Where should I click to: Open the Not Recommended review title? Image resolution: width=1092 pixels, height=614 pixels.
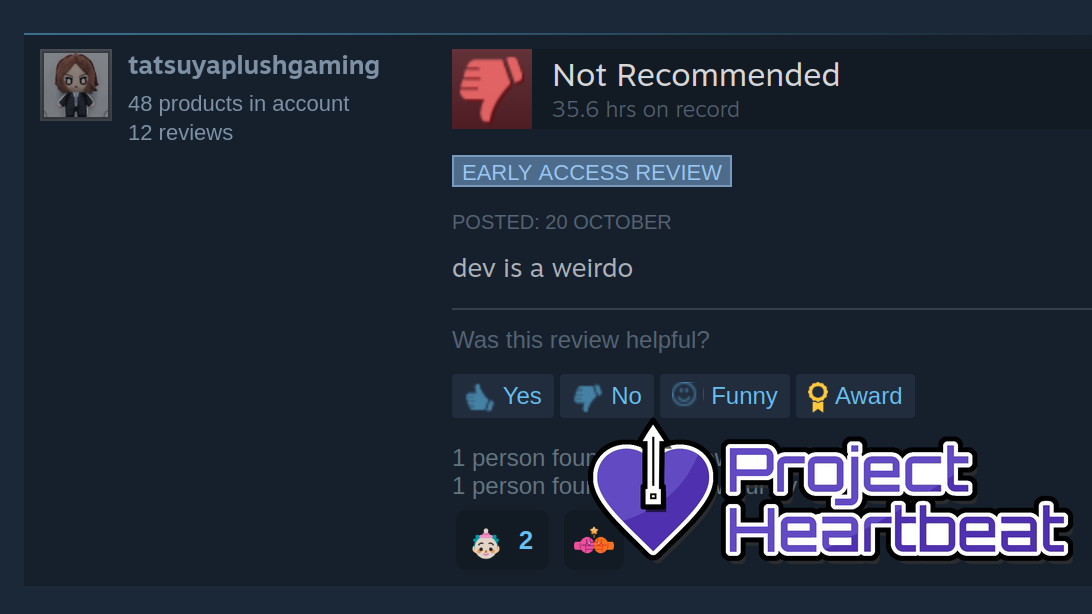[696, 75]
